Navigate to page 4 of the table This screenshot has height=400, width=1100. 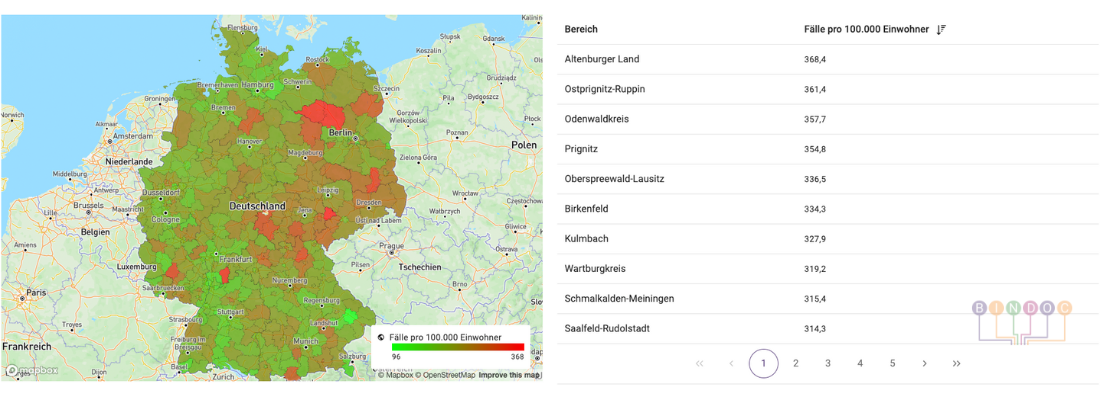860,364
